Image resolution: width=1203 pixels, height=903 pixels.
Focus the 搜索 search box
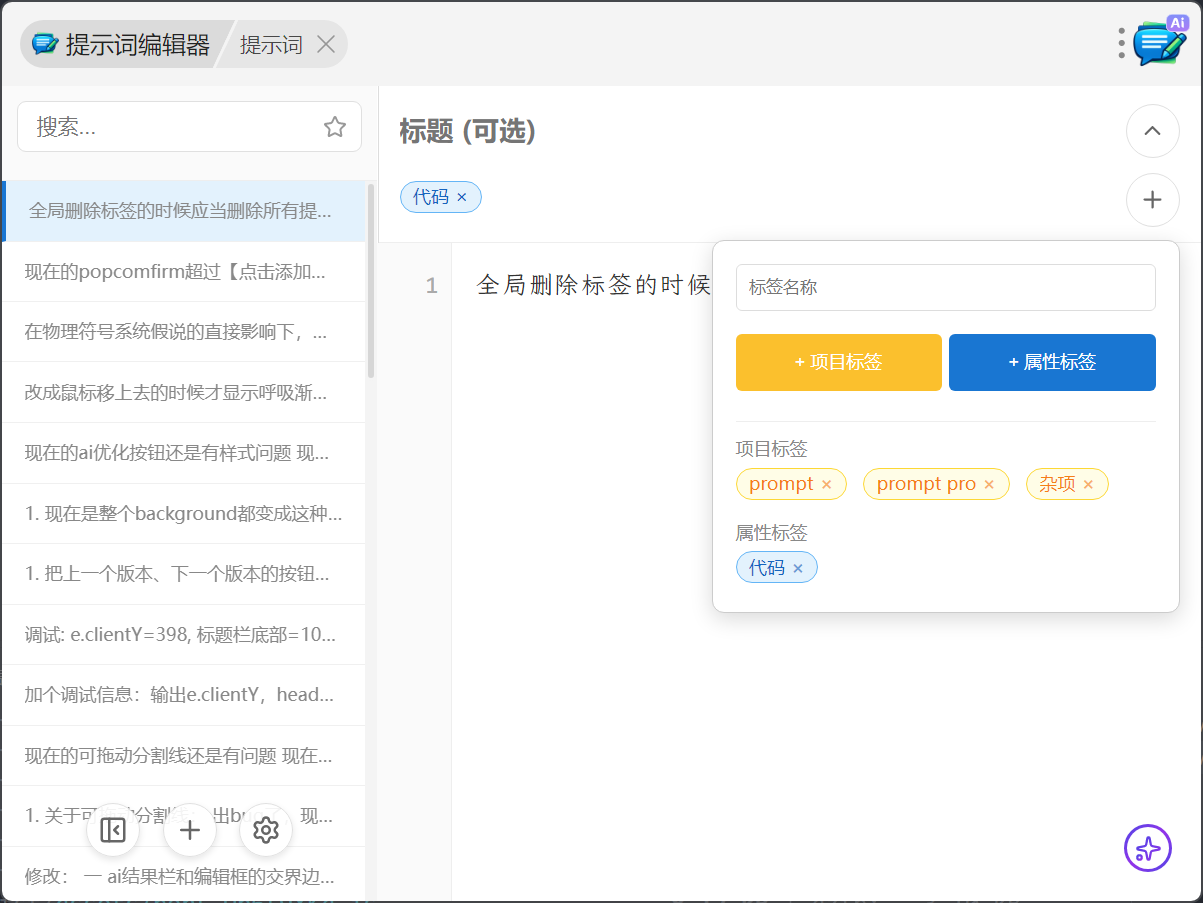click(170, 127)
